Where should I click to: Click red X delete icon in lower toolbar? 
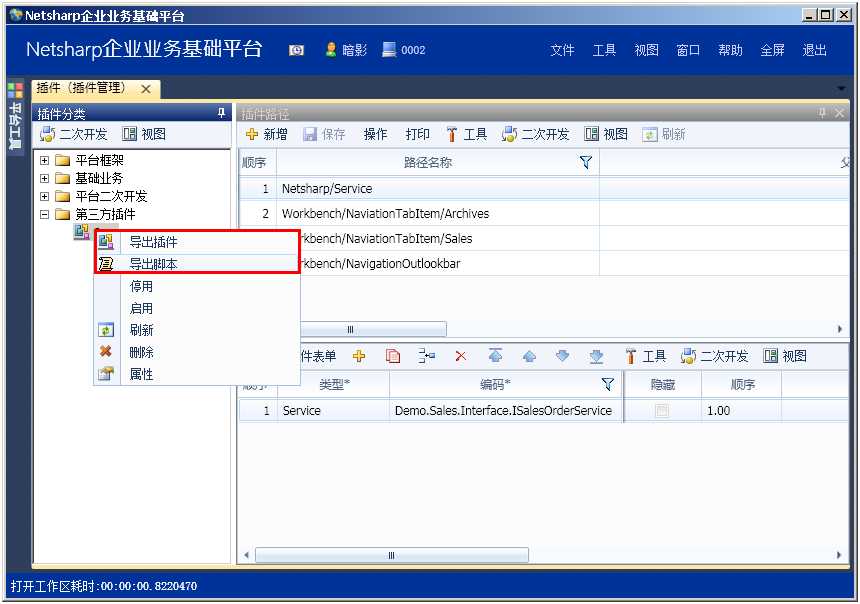[461, 357]
